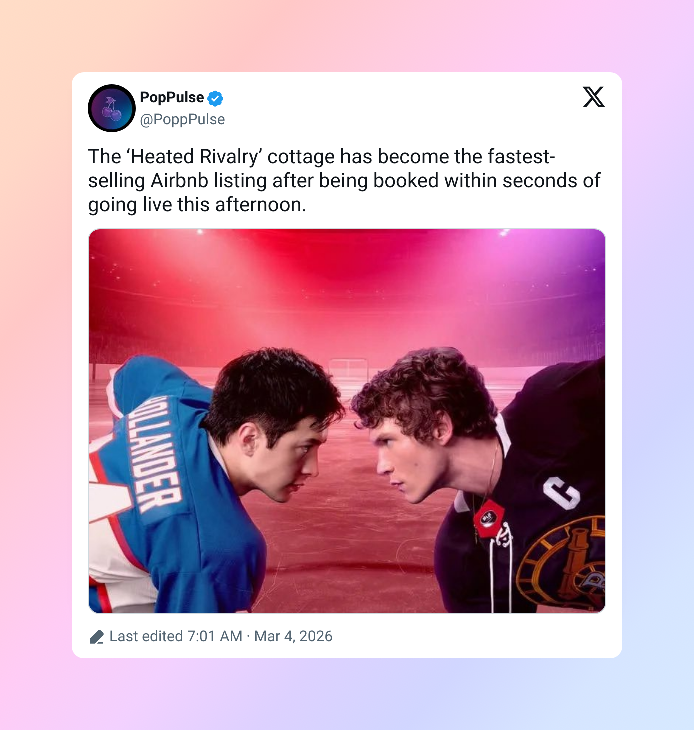Click the 7:01 AM timestamp
694x730 pixels.
coord(215,636)
